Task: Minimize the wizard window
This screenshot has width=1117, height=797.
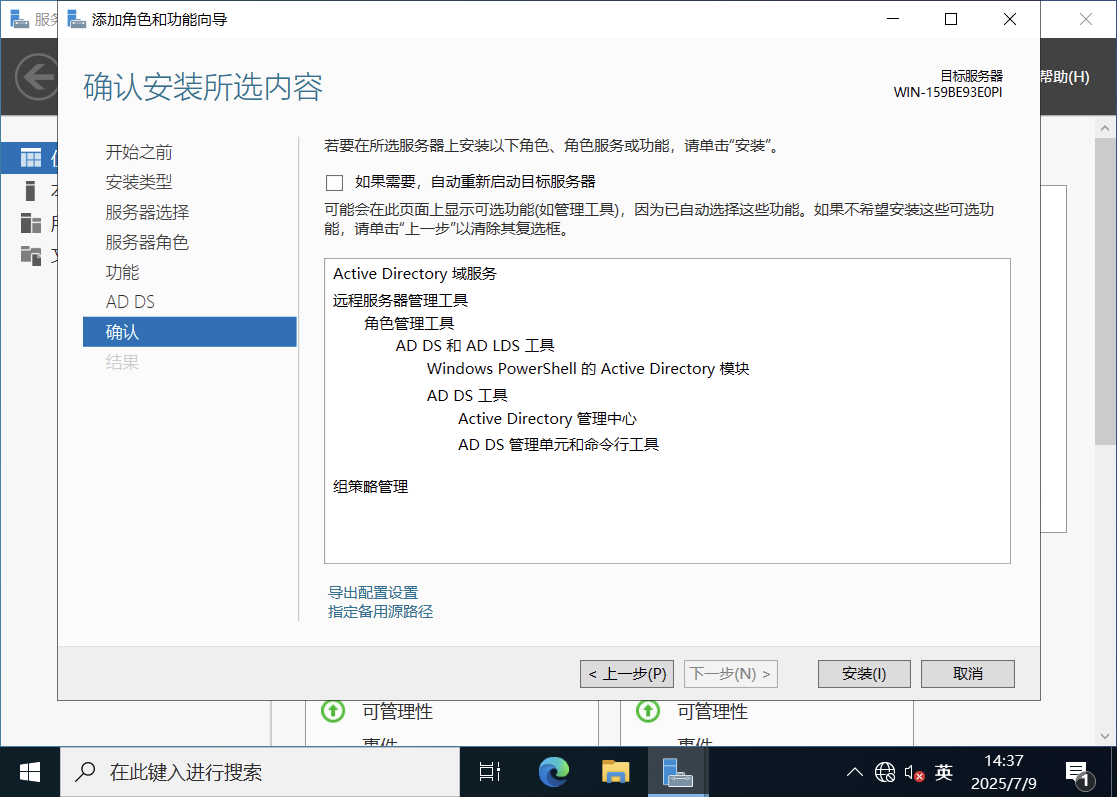Action: pyautogui.click(x=893, y=19)
